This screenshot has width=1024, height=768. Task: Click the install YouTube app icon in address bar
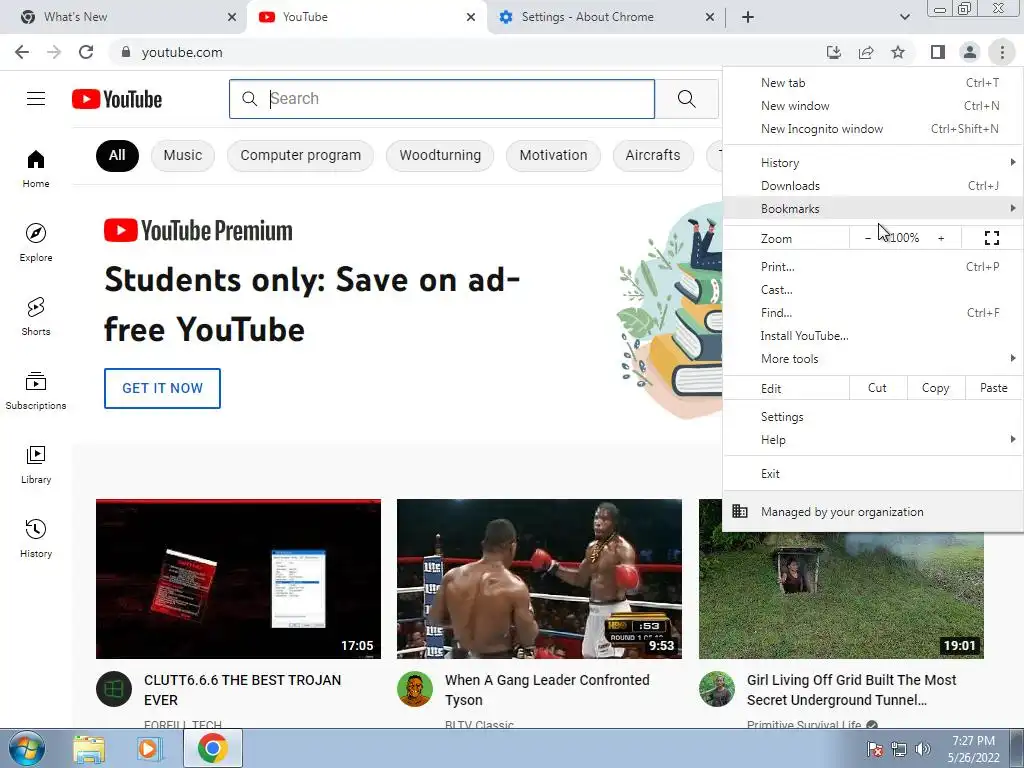tap(834, 52)
